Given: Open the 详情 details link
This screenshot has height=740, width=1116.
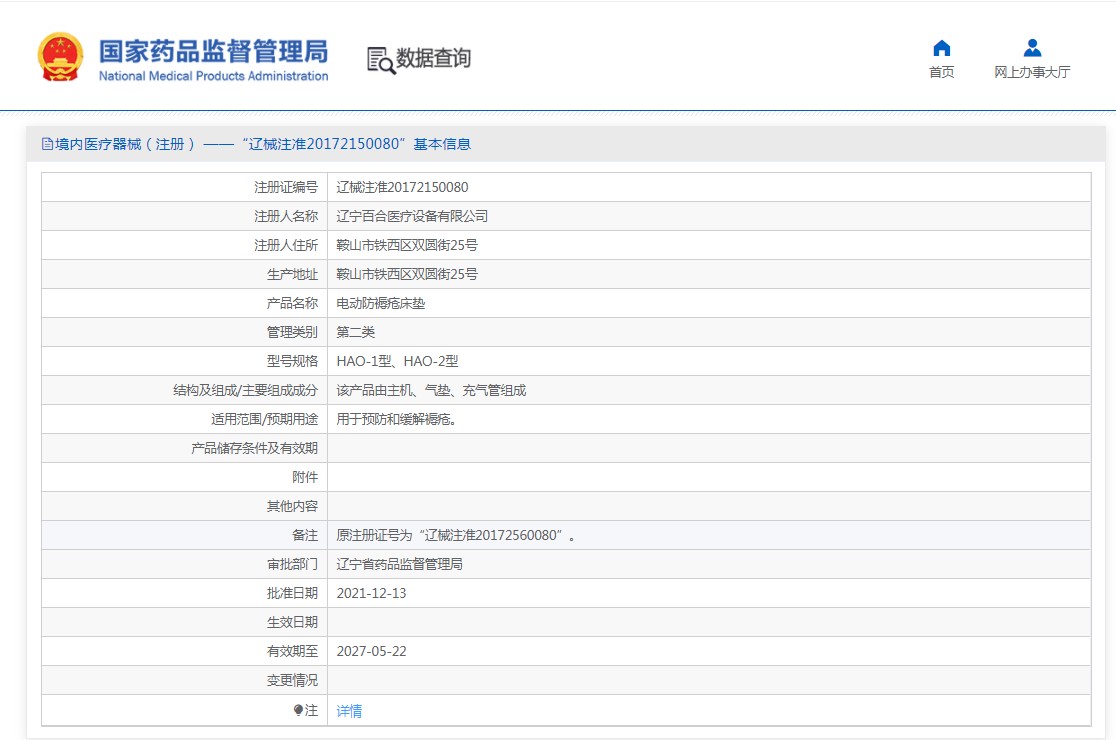Looking at the screenshot, I should [x=349, y=711].
